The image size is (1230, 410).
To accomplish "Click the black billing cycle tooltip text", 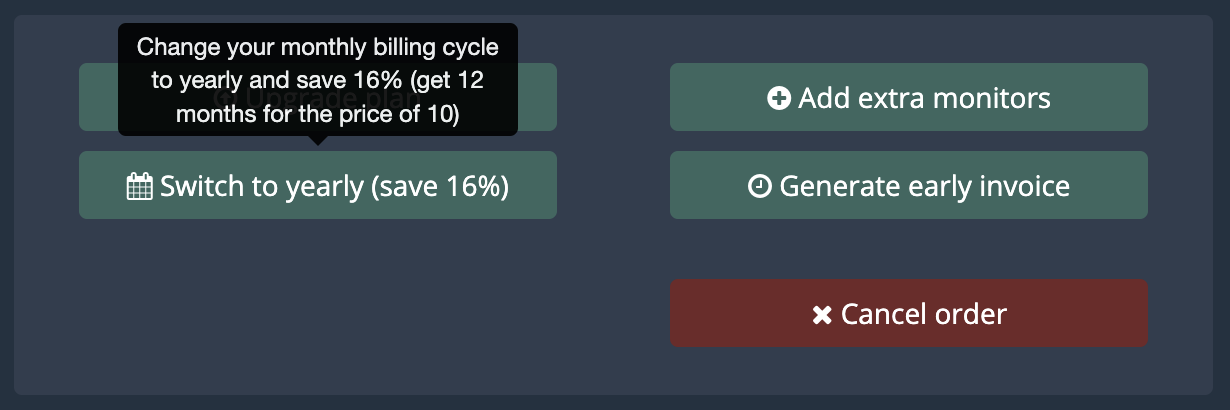I will pos(318,80).
